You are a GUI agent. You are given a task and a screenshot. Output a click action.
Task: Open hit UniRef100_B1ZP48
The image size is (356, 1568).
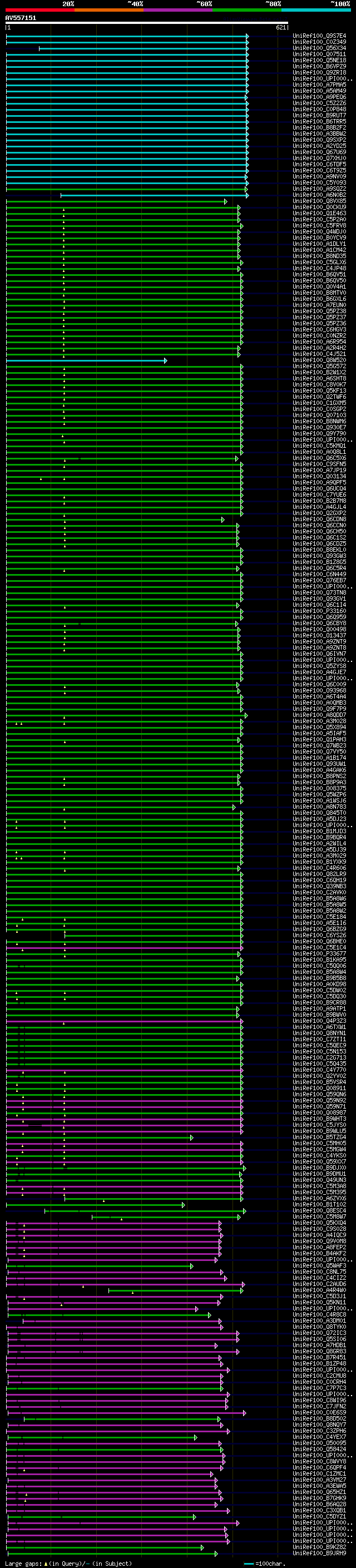tap(319, 1363)
